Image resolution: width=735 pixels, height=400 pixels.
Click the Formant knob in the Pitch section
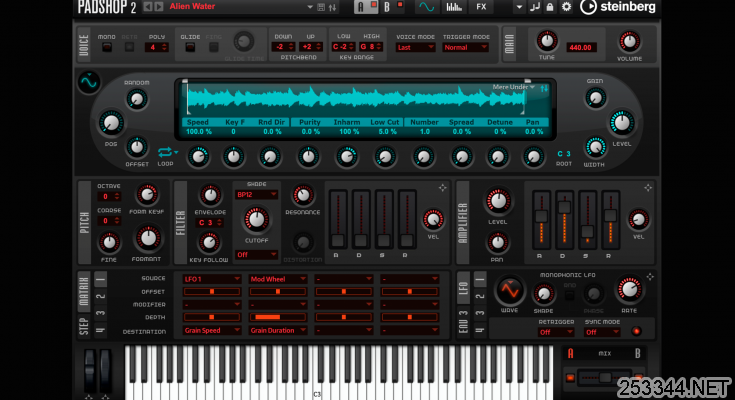tap(147, 238)
